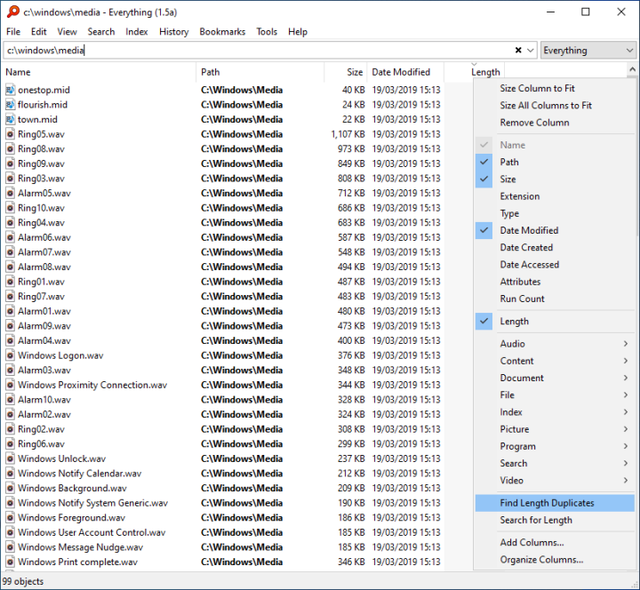640x590 pixels.
Task: Open the View menu
Action: (x=67, y=32)
